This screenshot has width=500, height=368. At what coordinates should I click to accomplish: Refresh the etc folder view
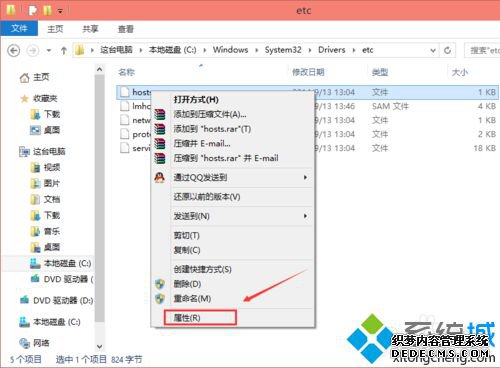coord(448,50)
